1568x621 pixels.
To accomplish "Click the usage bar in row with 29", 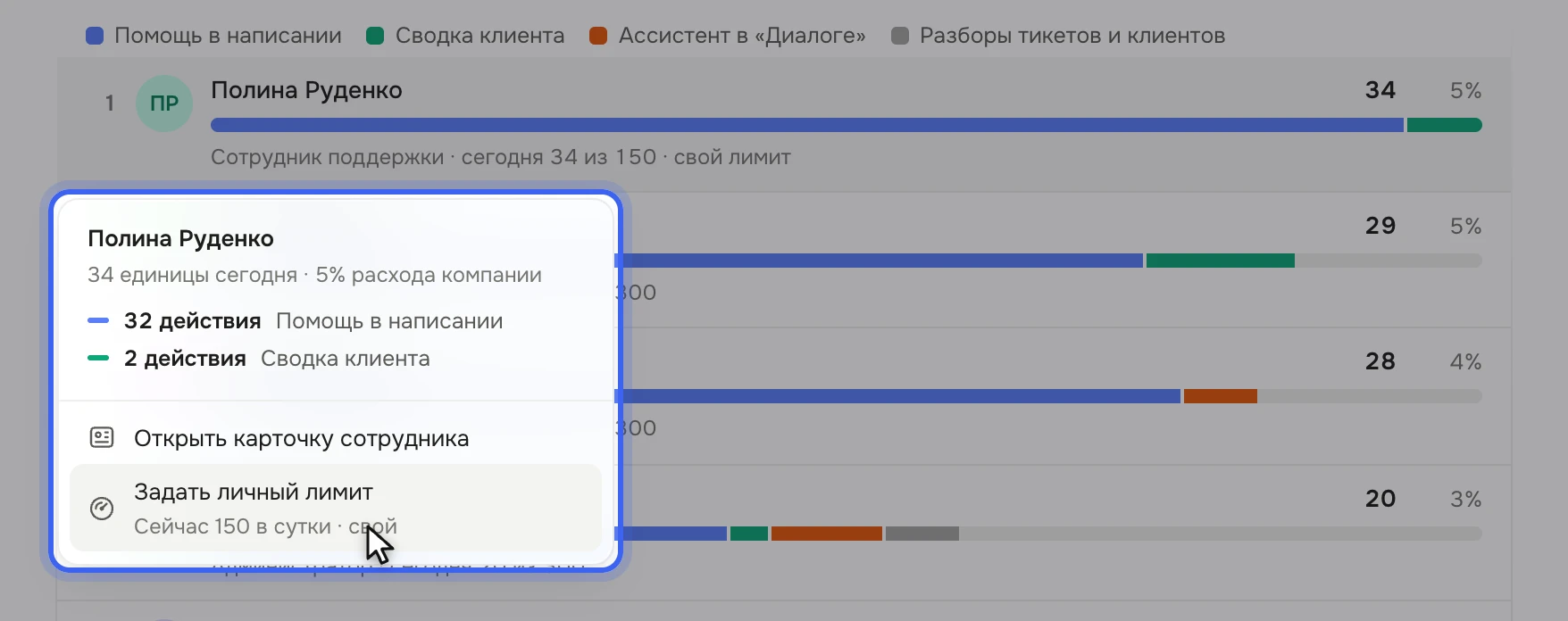I will pyautogui.click(x=1048, y=261).
